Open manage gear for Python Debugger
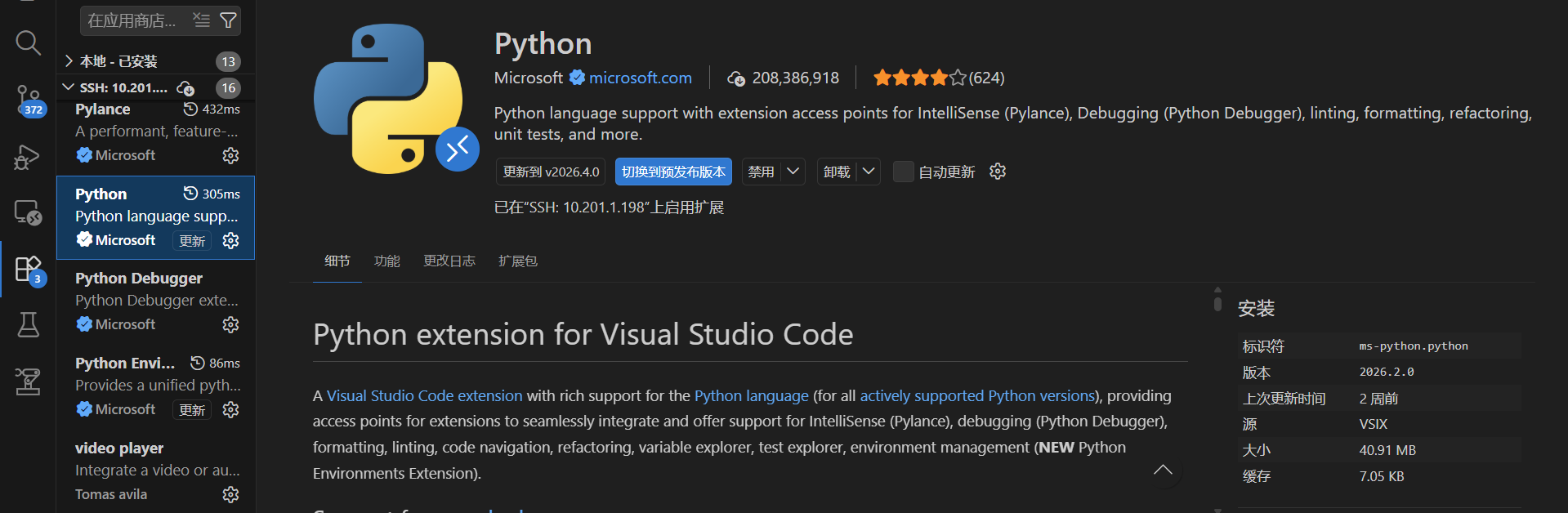This screenshot has height=513, width=1568. point(231,325)
